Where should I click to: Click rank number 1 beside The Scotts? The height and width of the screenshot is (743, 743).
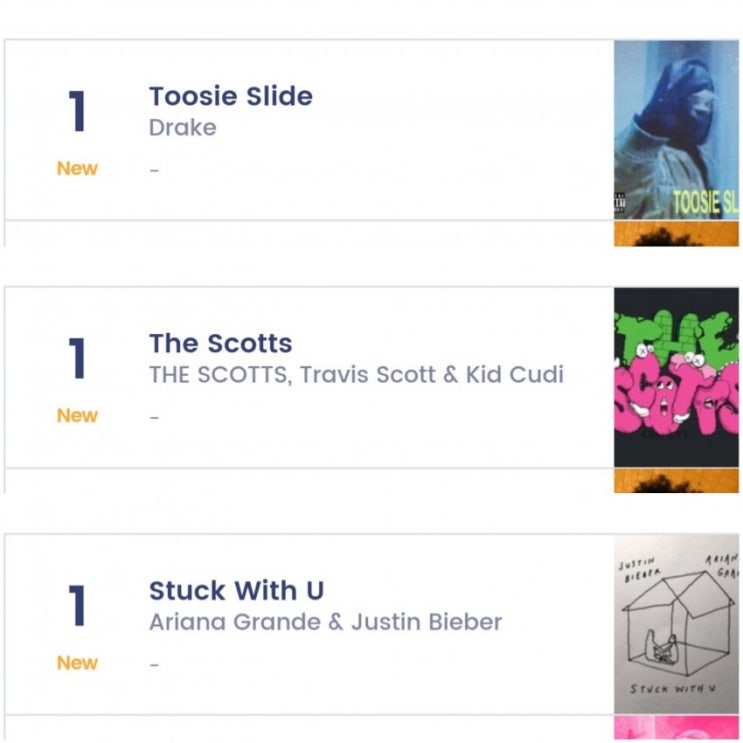point(77,358)
